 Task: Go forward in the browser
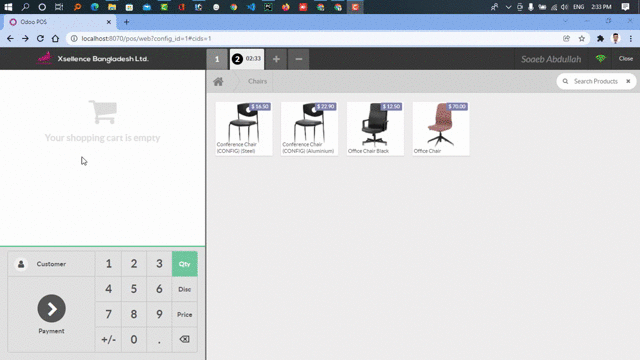[25, 38]
